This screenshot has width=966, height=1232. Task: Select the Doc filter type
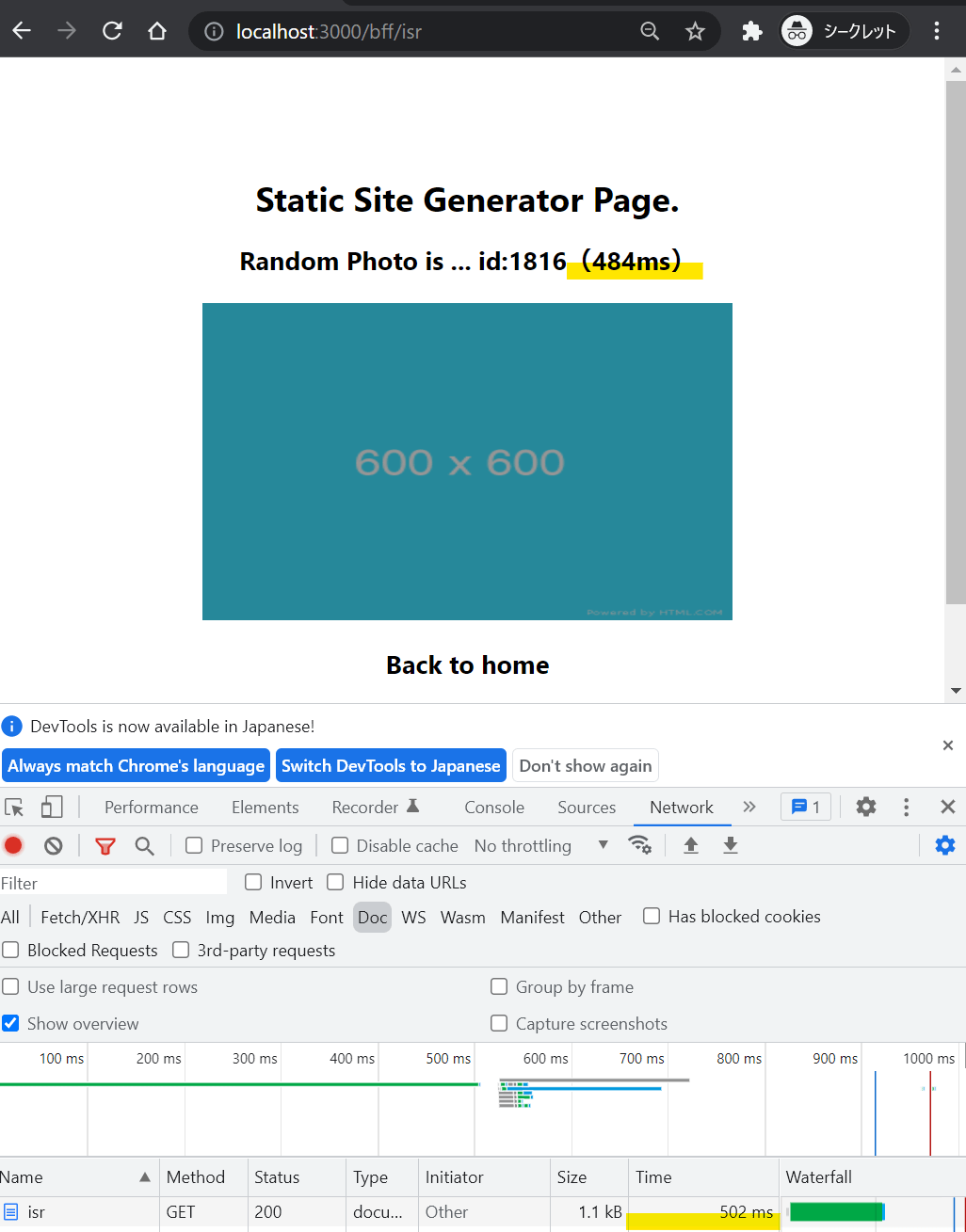(x=373, y=918)
